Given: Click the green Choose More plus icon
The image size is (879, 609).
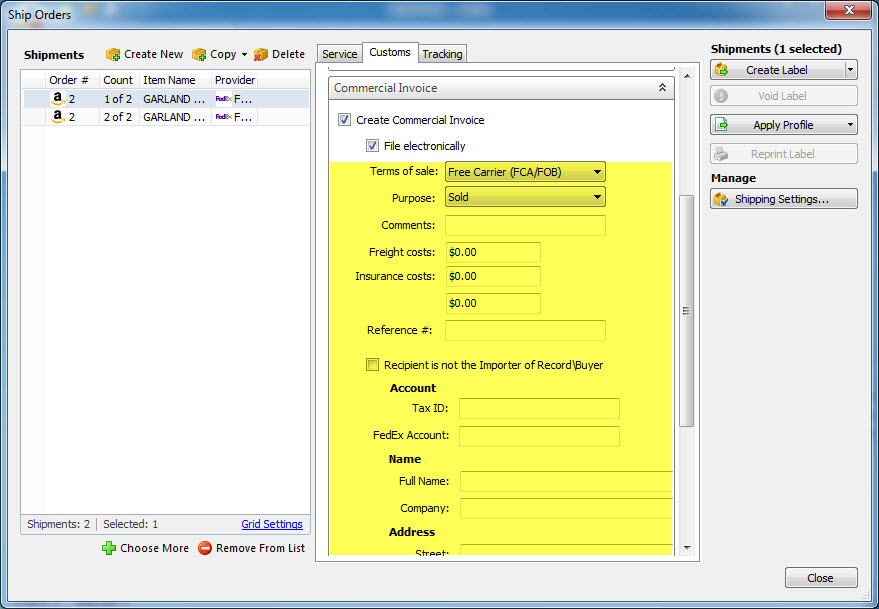Looking at the screenshot, I should point(109,548).
